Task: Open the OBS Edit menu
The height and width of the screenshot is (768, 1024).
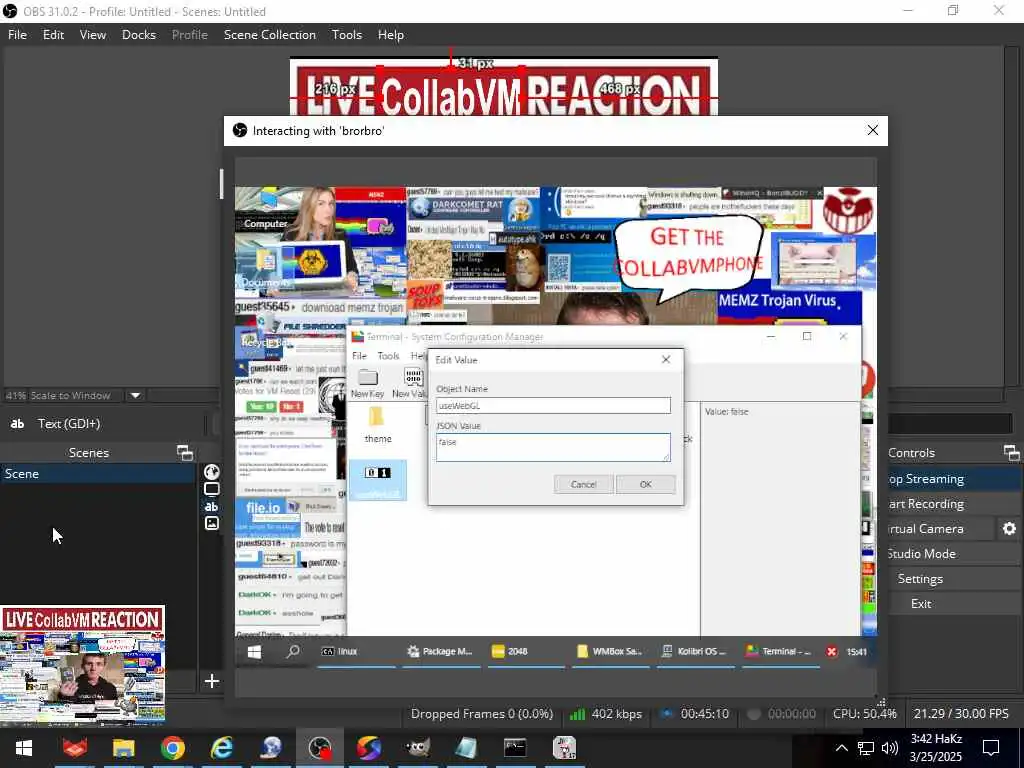Action: tap(54, 35)
